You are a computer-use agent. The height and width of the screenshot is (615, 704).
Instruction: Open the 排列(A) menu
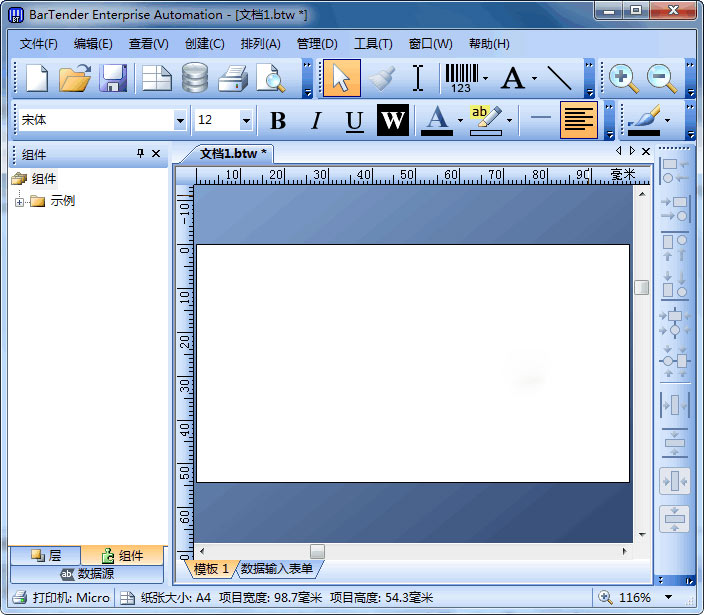tap(260, 44)
